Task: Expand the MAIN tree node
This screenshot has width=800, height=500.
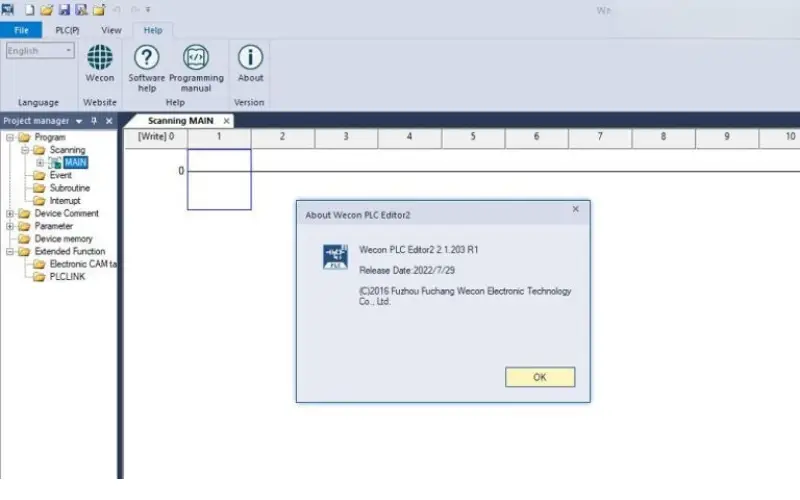Action: pyautogui.click(x=40, y=163)
